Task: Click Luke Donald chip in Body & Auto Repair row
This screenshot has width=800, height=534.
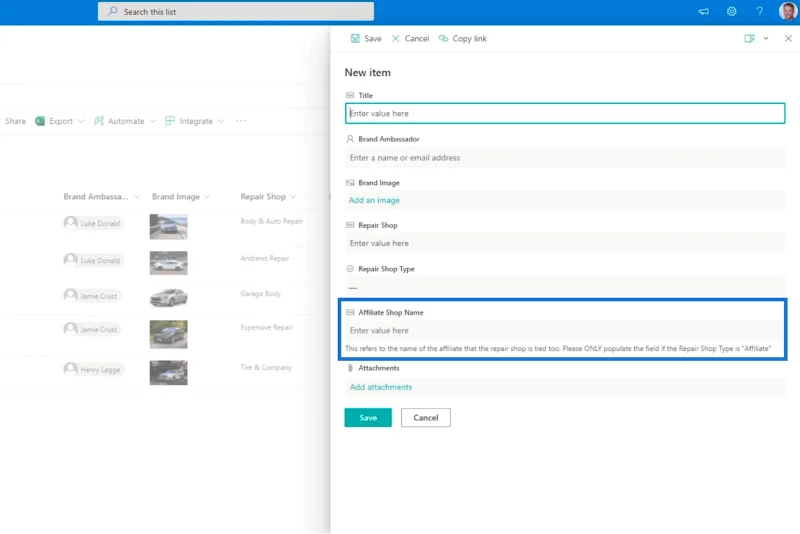Action: (93, 223)
